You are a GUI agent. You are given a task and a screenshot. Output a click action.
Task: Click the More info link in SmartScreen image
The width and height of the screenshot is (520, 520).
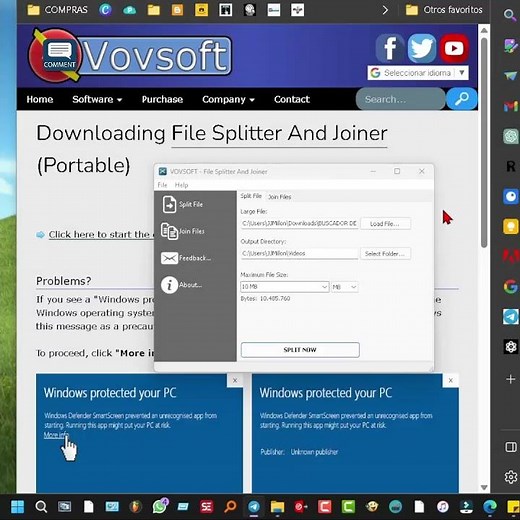point(56,435)
